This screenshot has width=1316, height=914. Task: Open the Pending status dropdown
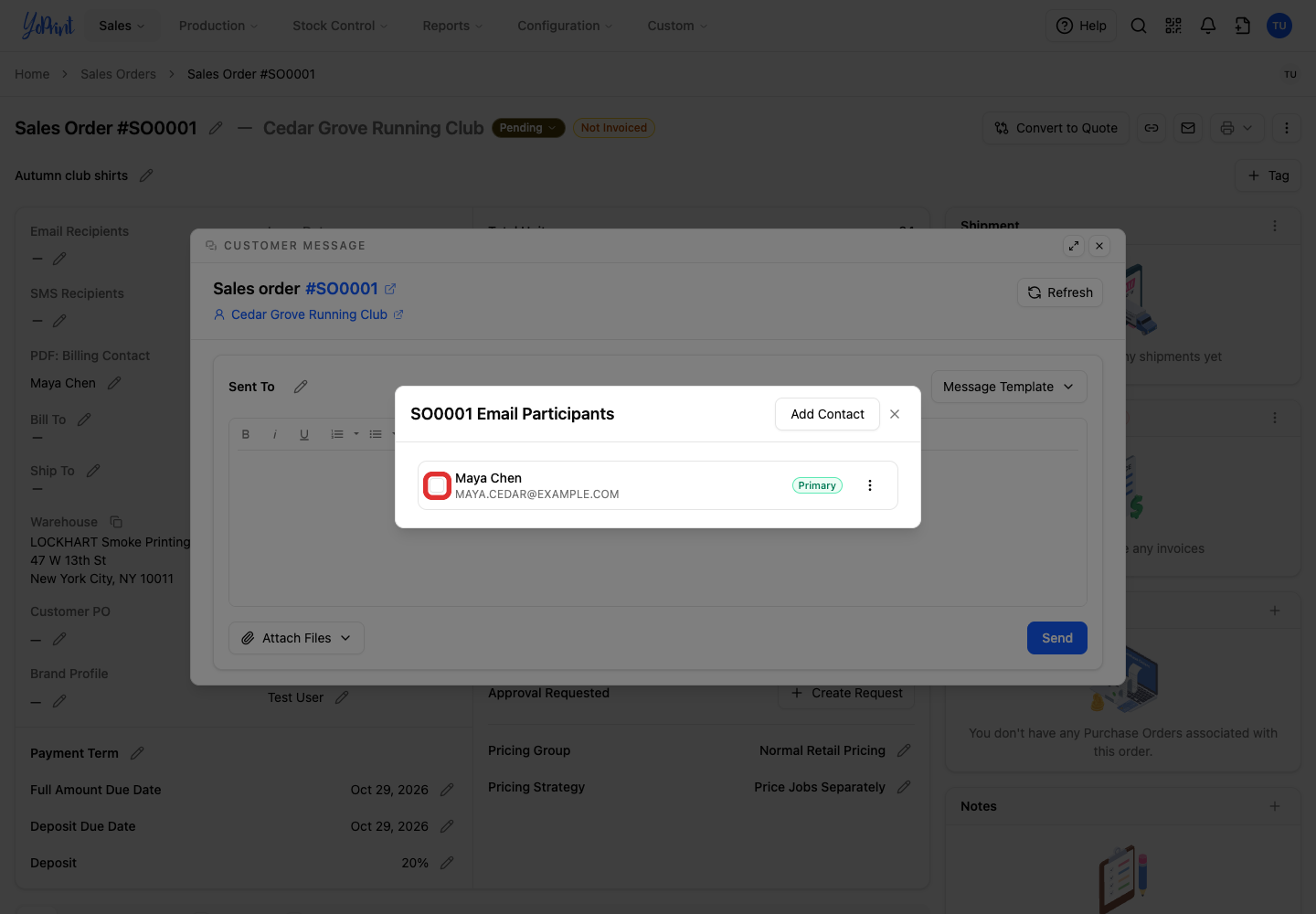point(528,128)
